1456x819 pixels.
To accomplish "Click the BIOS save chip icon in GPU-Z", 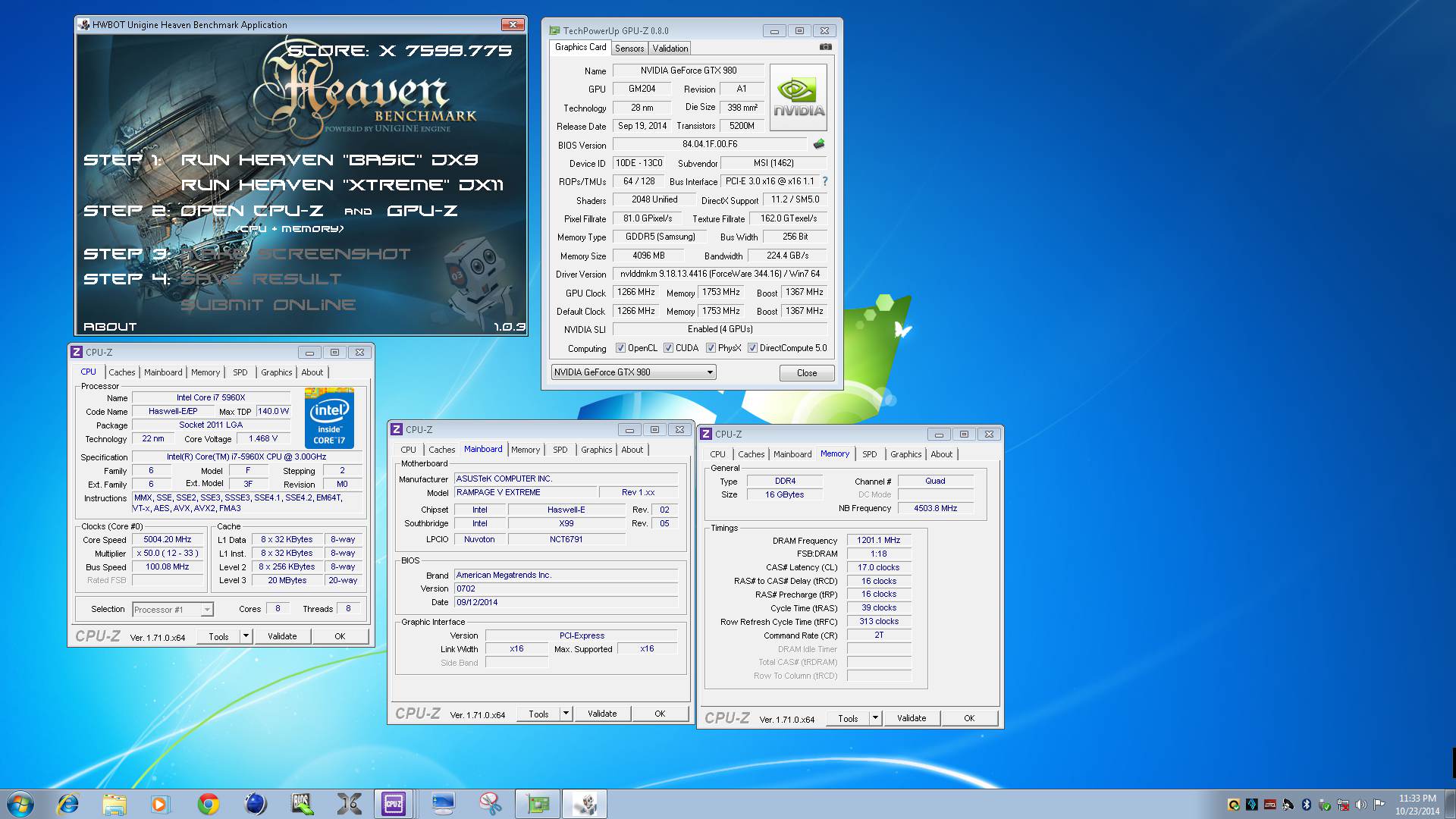I will 819,144.
